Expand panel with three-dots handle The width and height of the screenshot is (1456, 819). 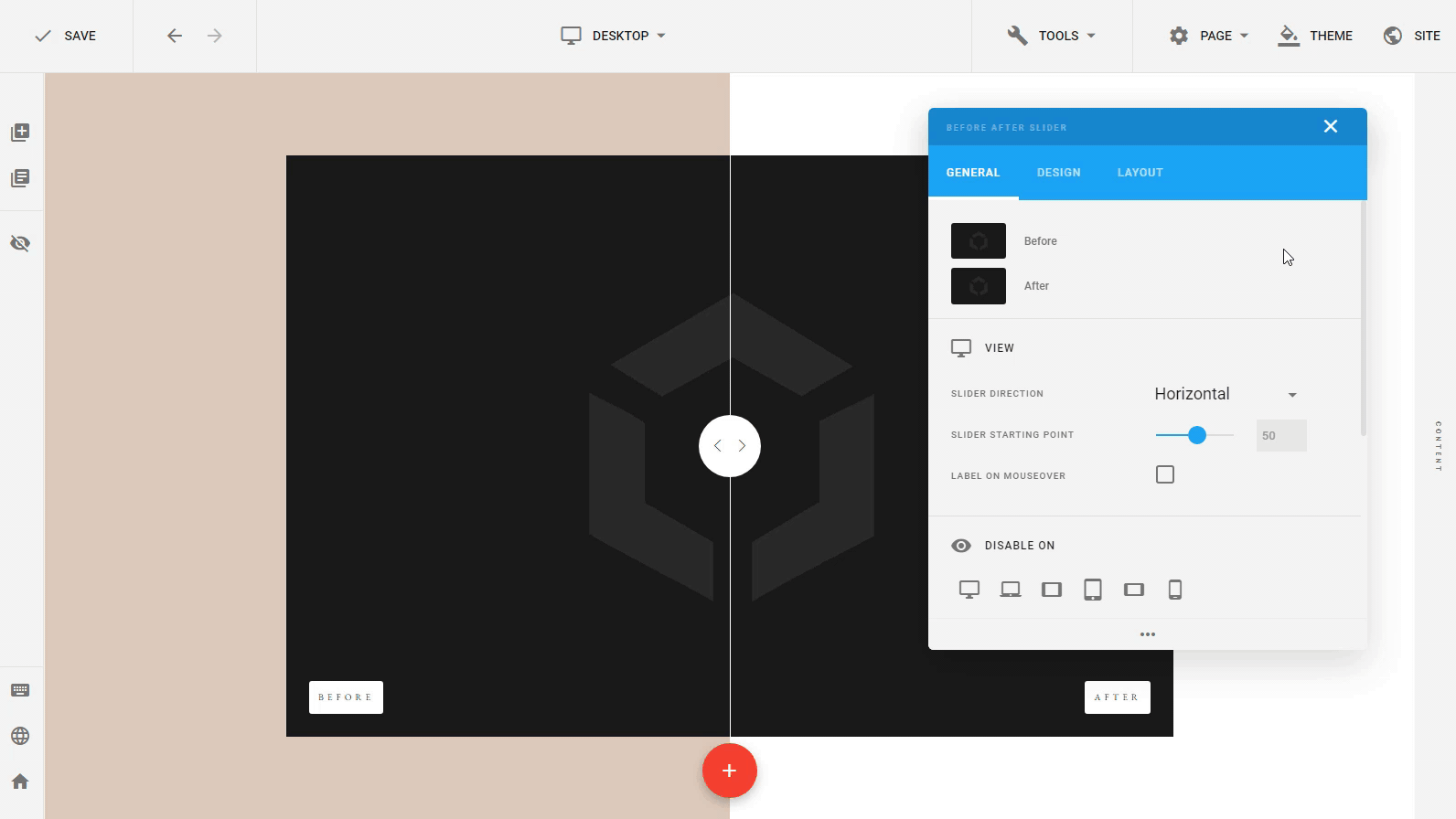pyautogui.click(x=1148, y=634)
